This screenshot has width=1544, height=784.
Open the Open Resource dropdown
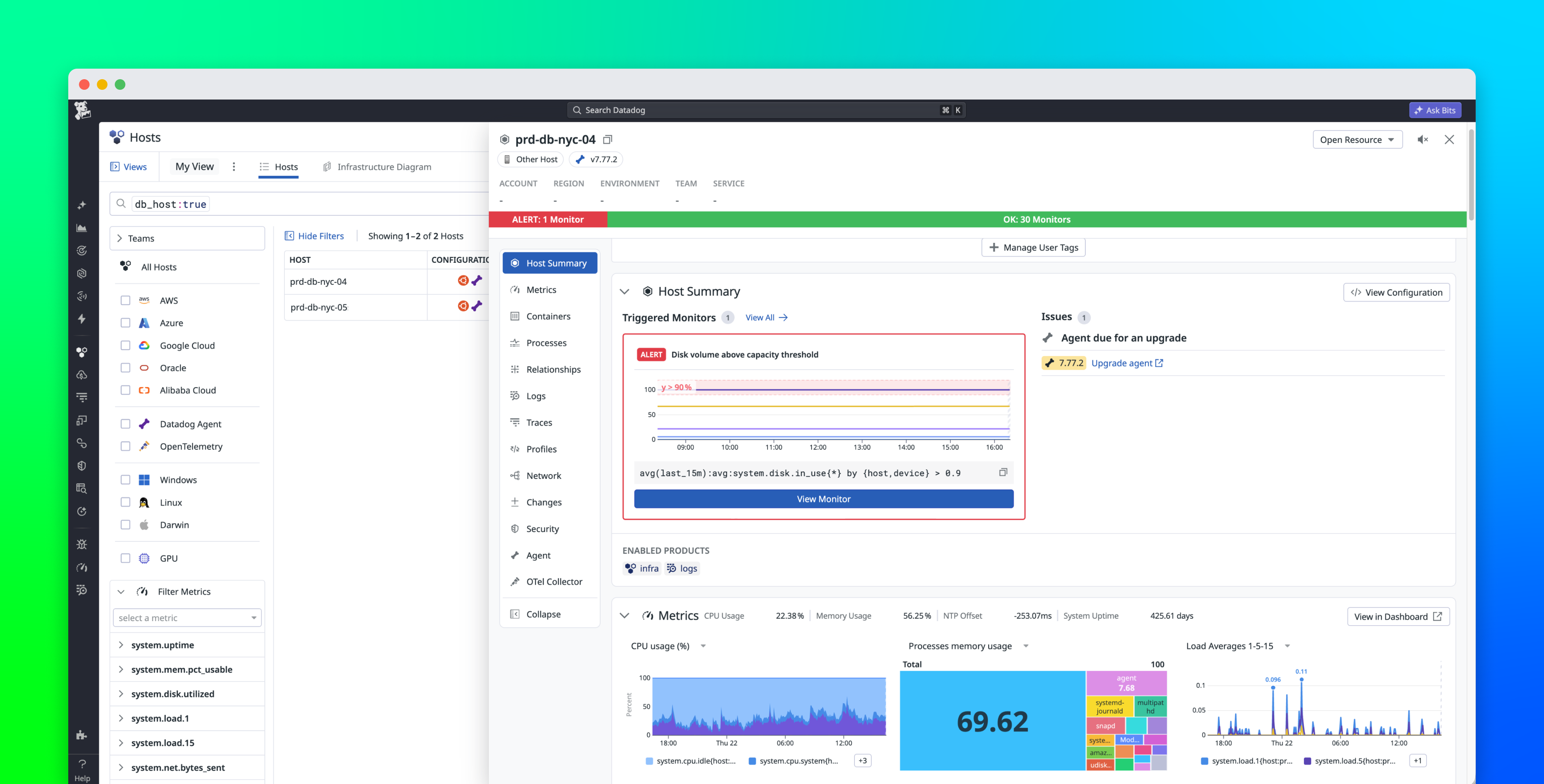pos(1357,140)
